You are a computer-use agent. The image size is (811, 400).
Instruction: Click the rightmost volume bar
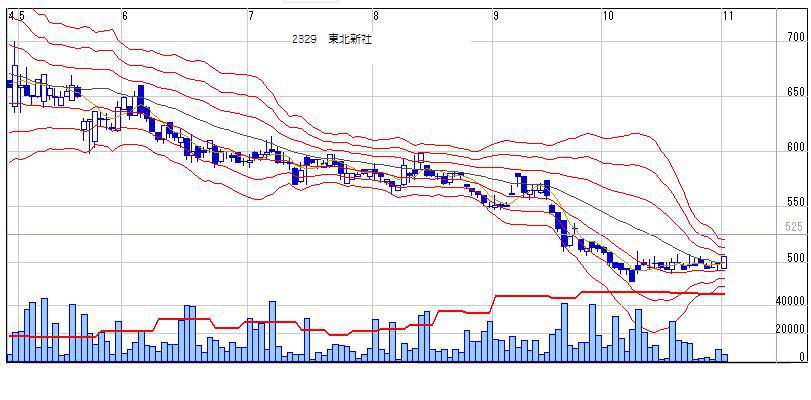pos(725,358)
